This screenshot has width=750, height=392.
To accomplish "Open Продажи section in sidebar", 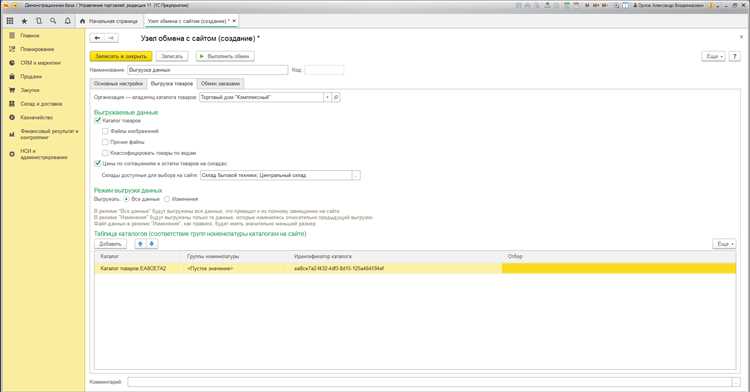I will click(x=31, y=76).
